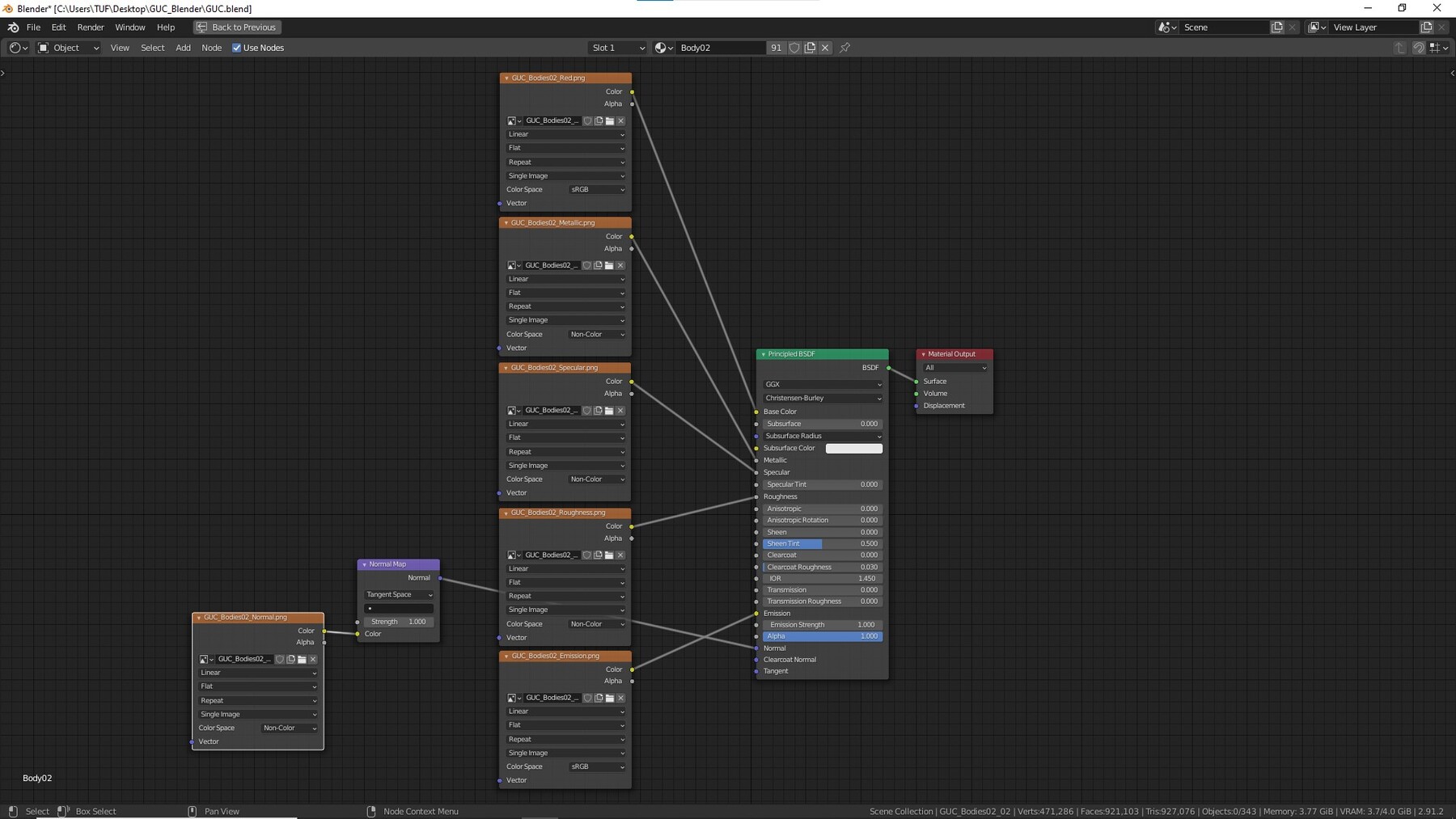
Task: Unlink the Body02 material with the X icon
Action: pos(825,48)
